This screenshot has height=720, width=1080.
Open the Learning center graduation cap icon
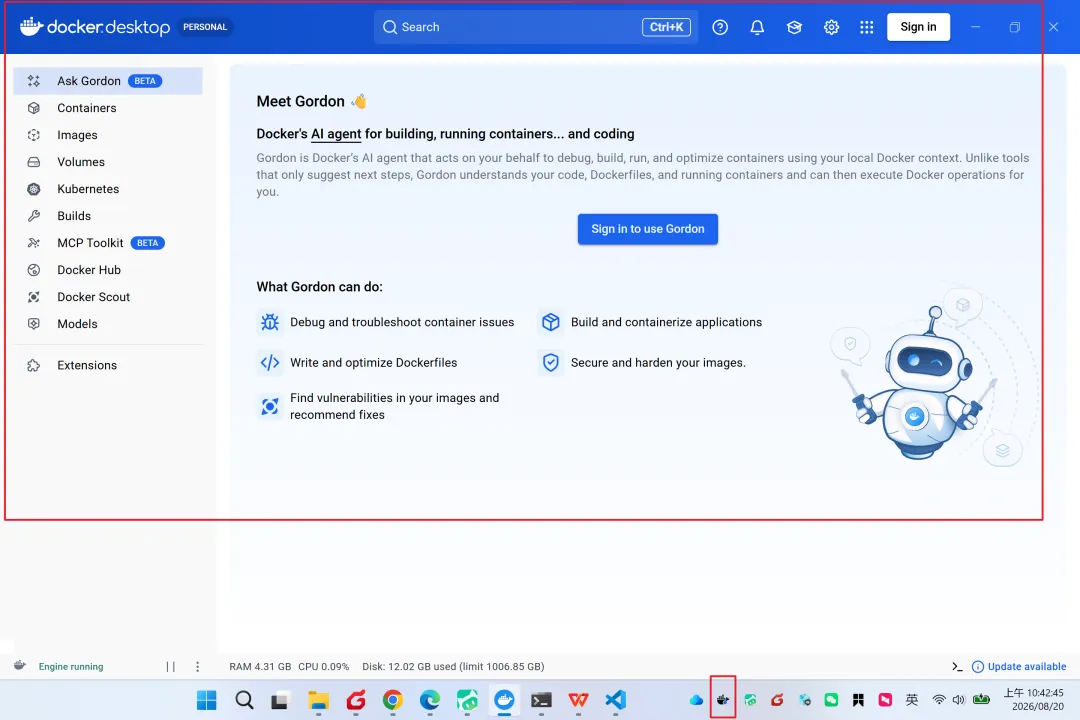(794, 27)
